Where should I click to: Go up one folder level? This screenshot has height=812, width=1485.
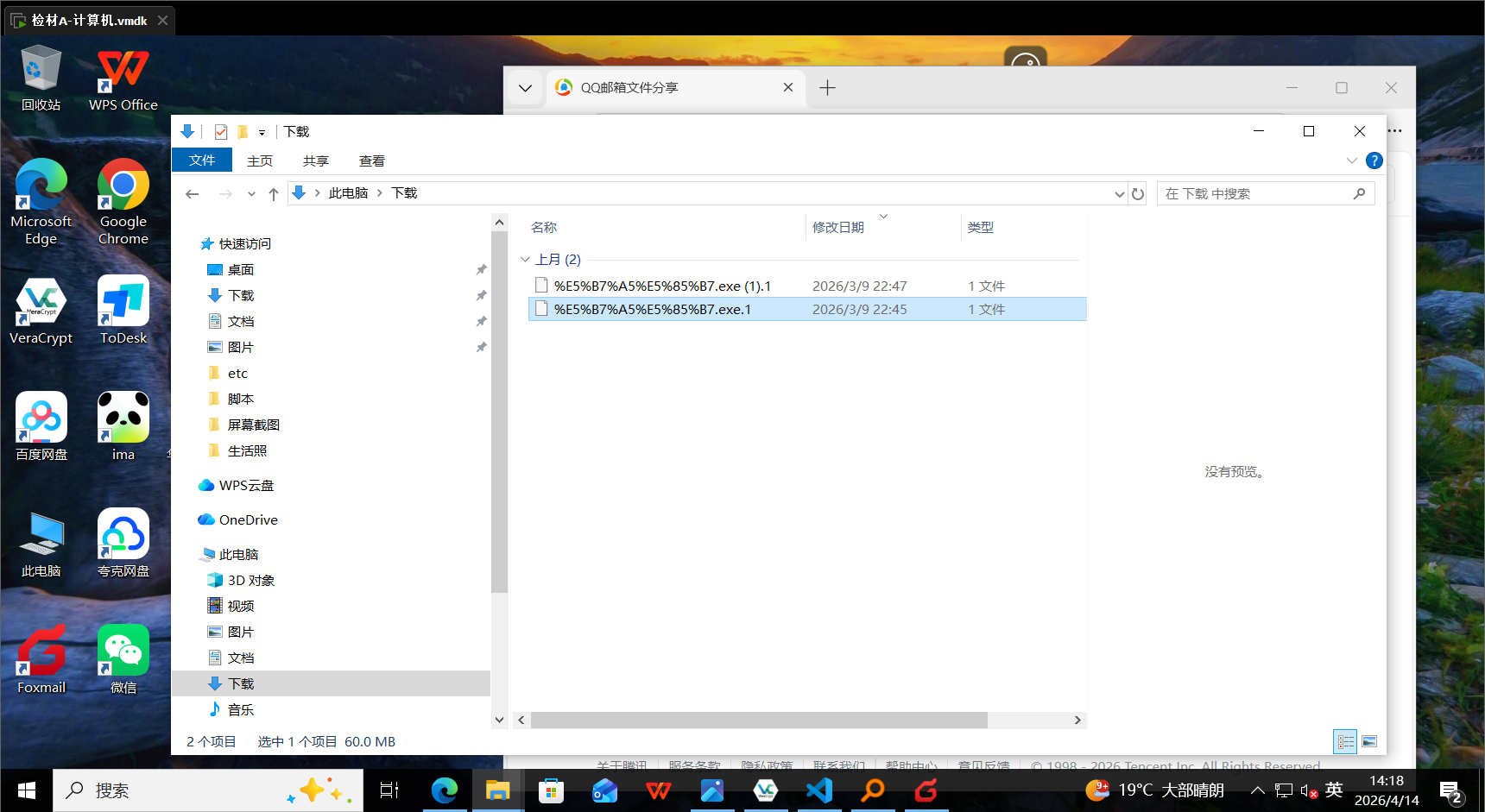point(274,194)
